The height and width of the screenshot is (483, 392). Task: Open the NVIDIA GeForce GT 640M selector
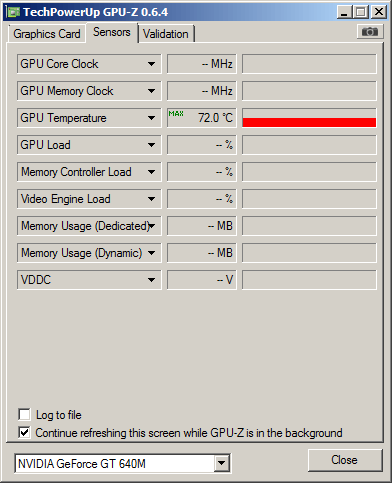(x=123, y=463)
